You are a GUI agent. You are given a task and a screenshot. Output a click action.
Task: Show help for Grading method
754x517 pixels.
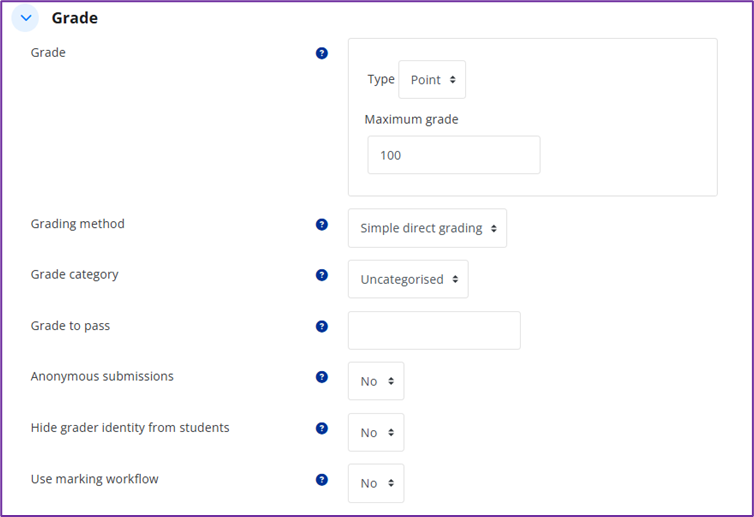click(322, 225)
